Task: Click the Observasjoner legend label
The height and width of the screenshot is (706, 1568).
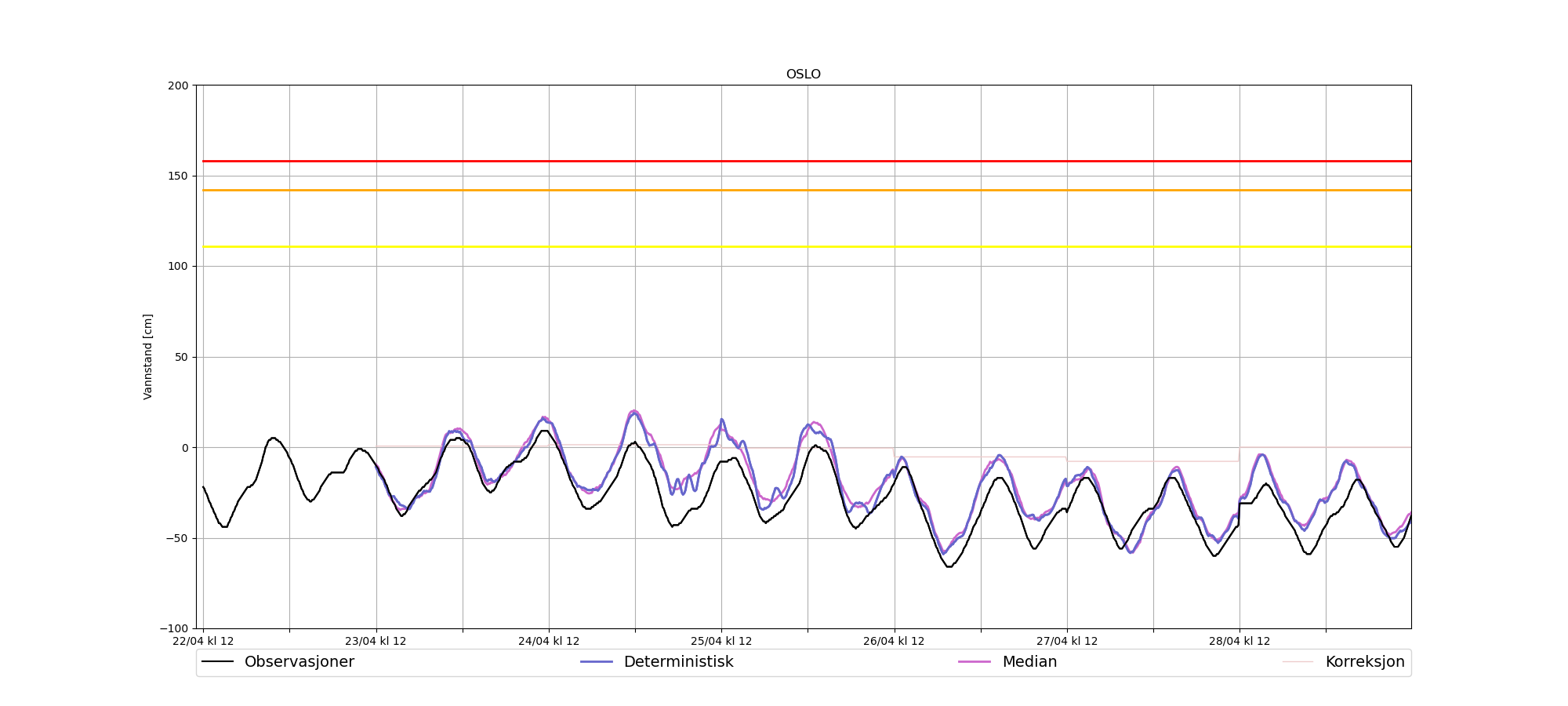Action: [299, 662]
